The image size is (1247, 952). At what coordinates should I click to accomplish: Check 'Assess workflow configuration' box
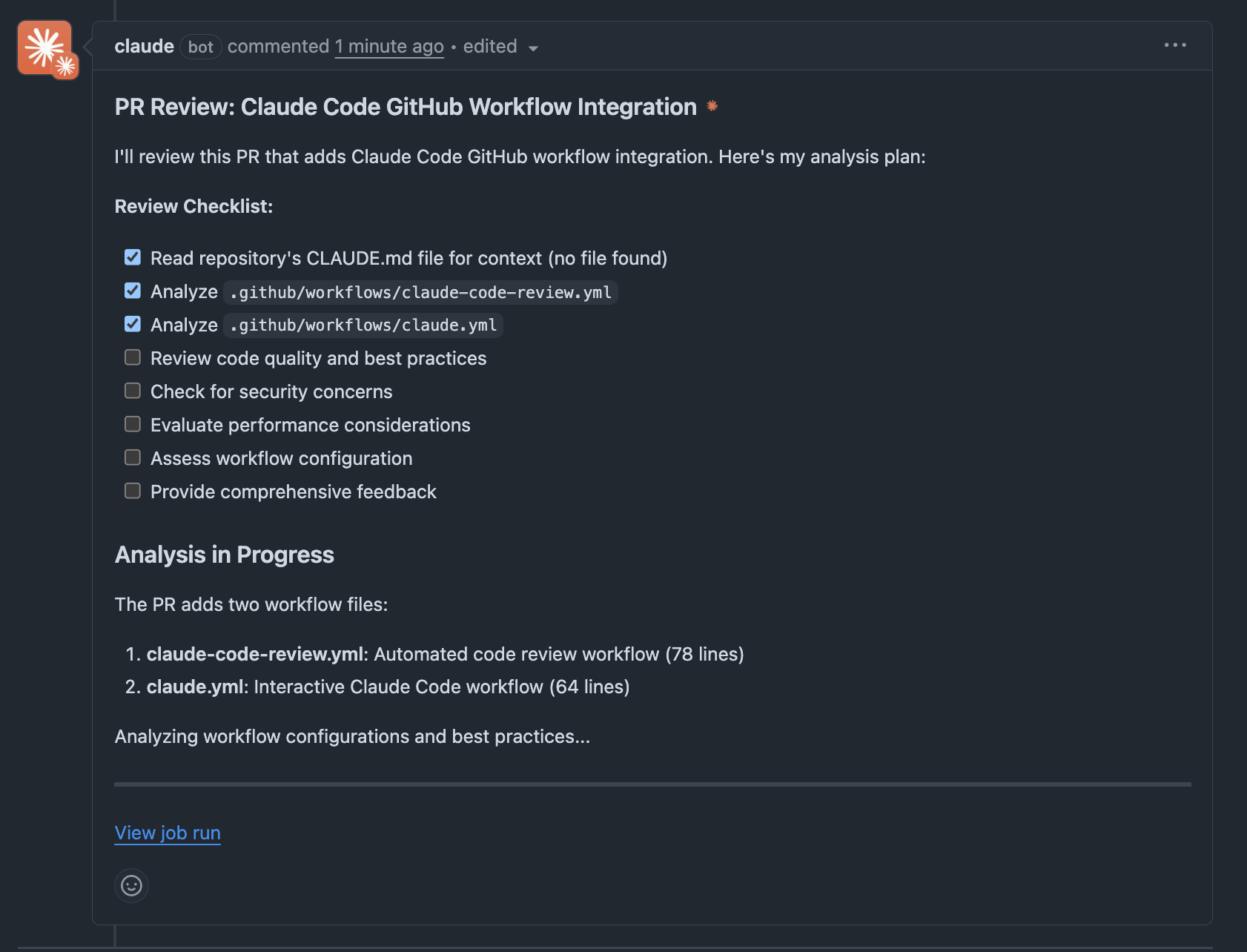click(133, 457)
